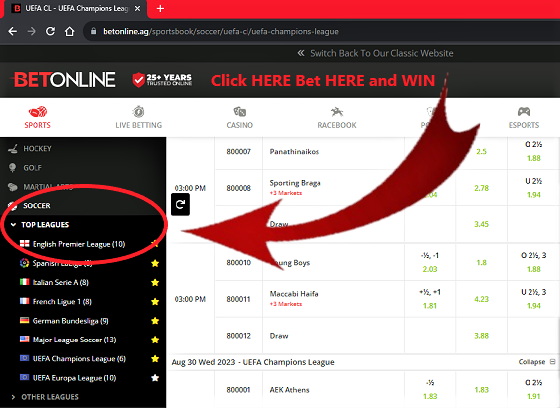Select Sporting Braga moneyline 2.78

(x=481, y=188)
